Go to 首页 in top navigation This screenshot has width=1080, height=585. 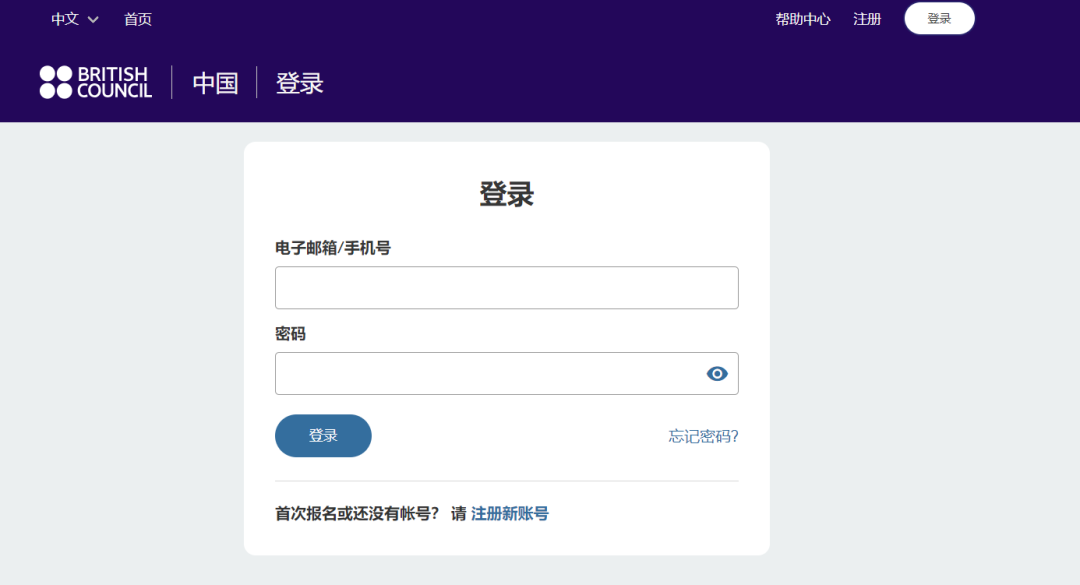138,19
